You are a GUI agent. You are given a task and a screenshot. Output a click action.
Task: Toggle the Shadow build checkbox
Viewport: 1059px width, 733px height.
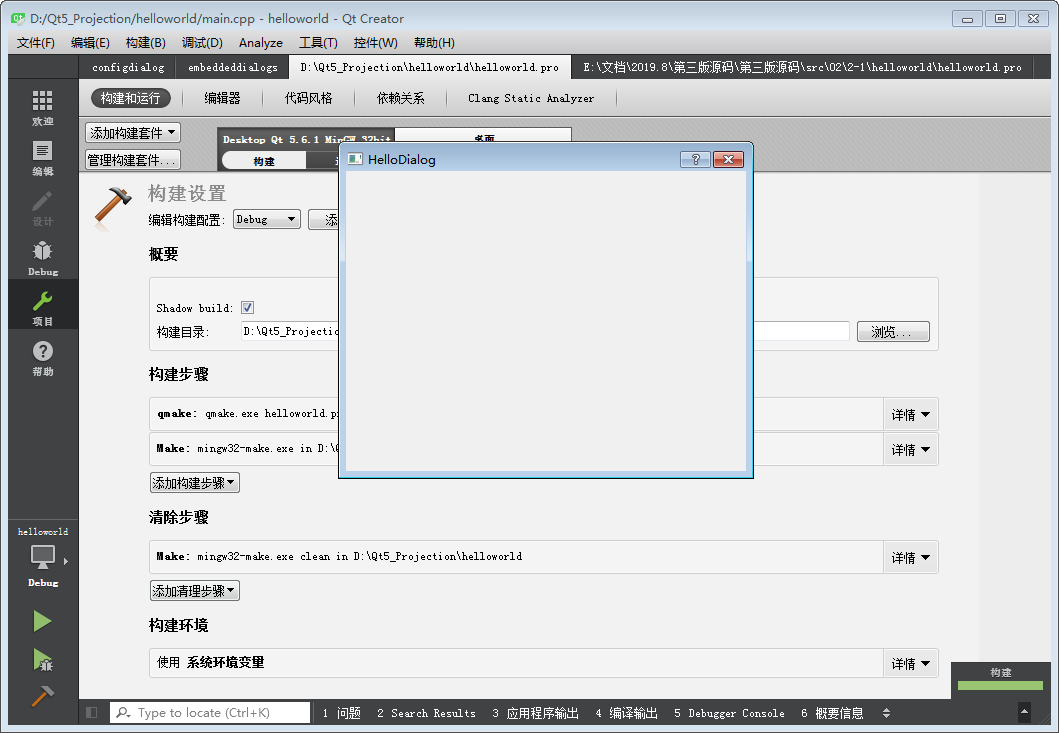pos(247,307)
